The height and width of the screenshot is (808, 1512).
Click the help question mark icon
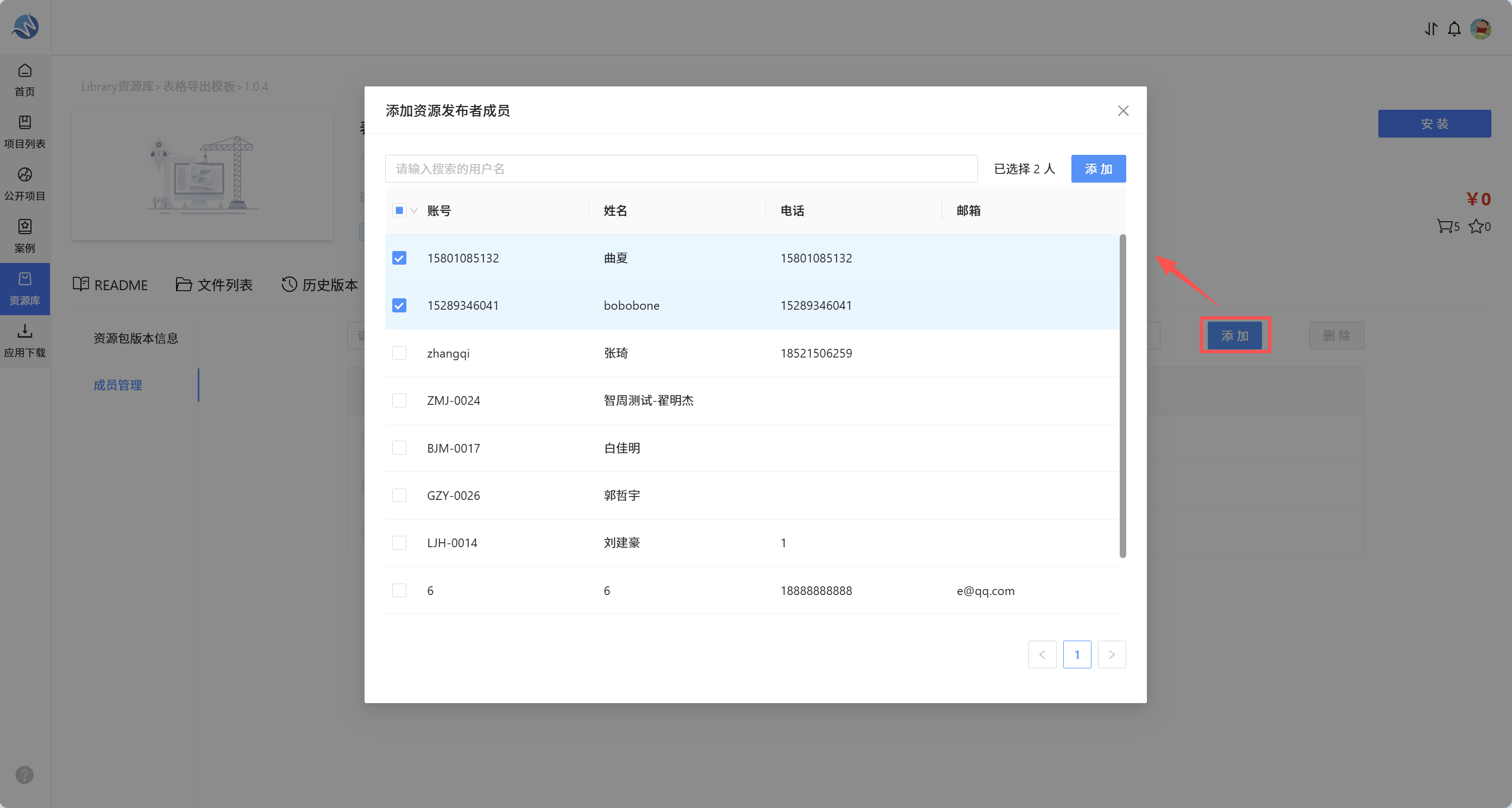point(24,774)
